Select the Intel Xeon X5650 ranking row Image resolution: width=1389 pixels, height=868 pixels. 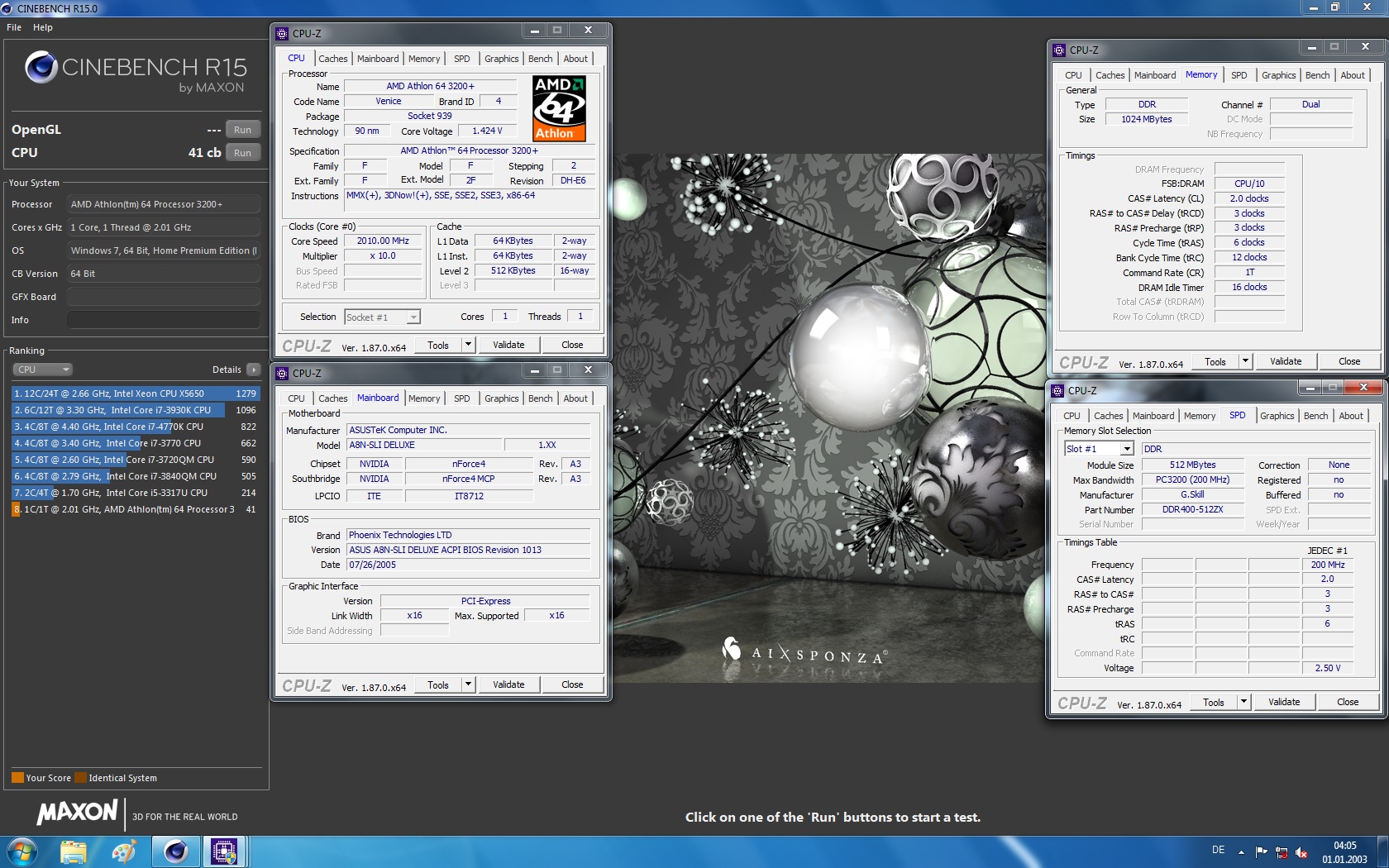136,393
